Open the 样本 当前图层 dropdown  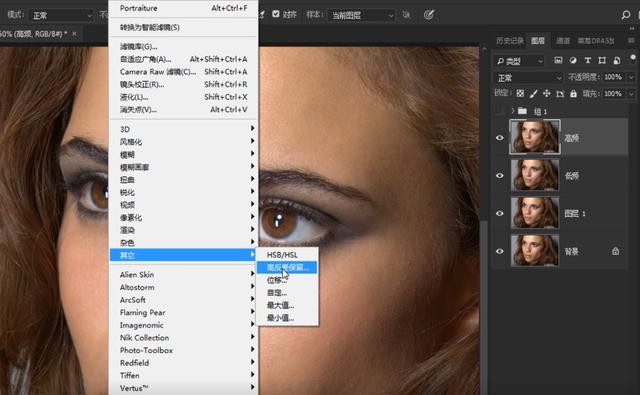click(362, 16)
